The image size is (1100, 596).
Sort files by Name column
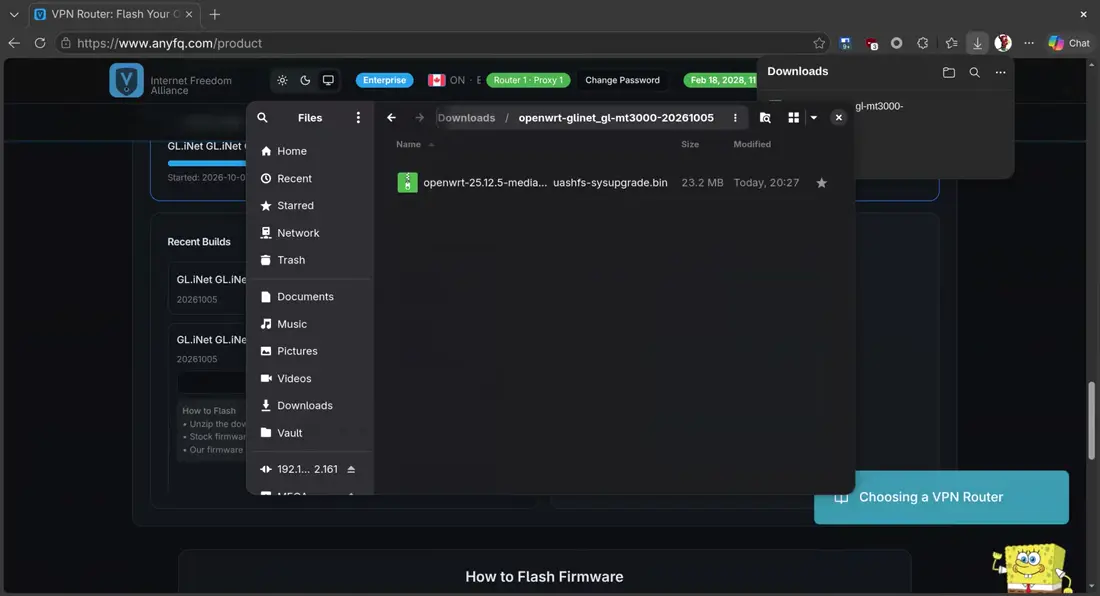click(x=408, y=144)
